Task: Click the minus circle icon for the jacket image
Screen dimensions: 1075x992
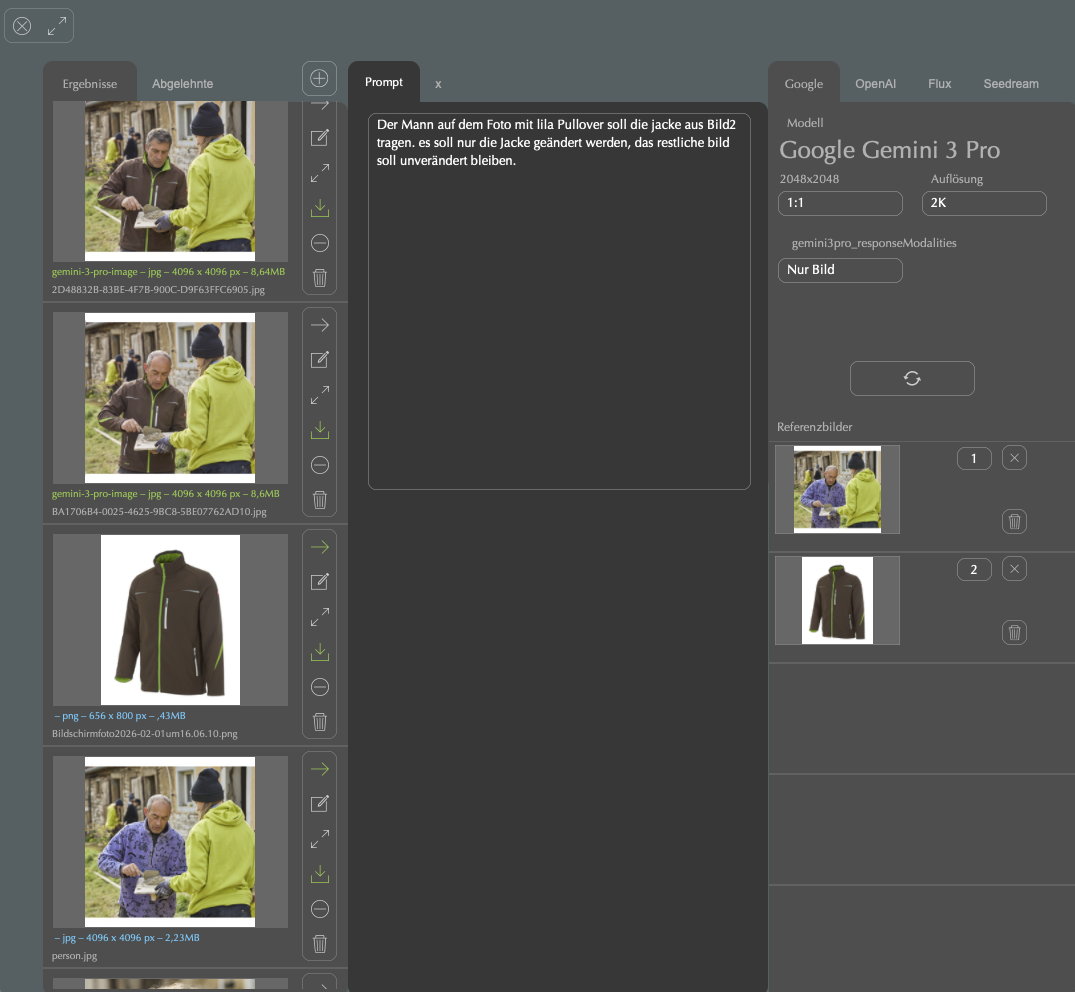Action: [320, 687]
